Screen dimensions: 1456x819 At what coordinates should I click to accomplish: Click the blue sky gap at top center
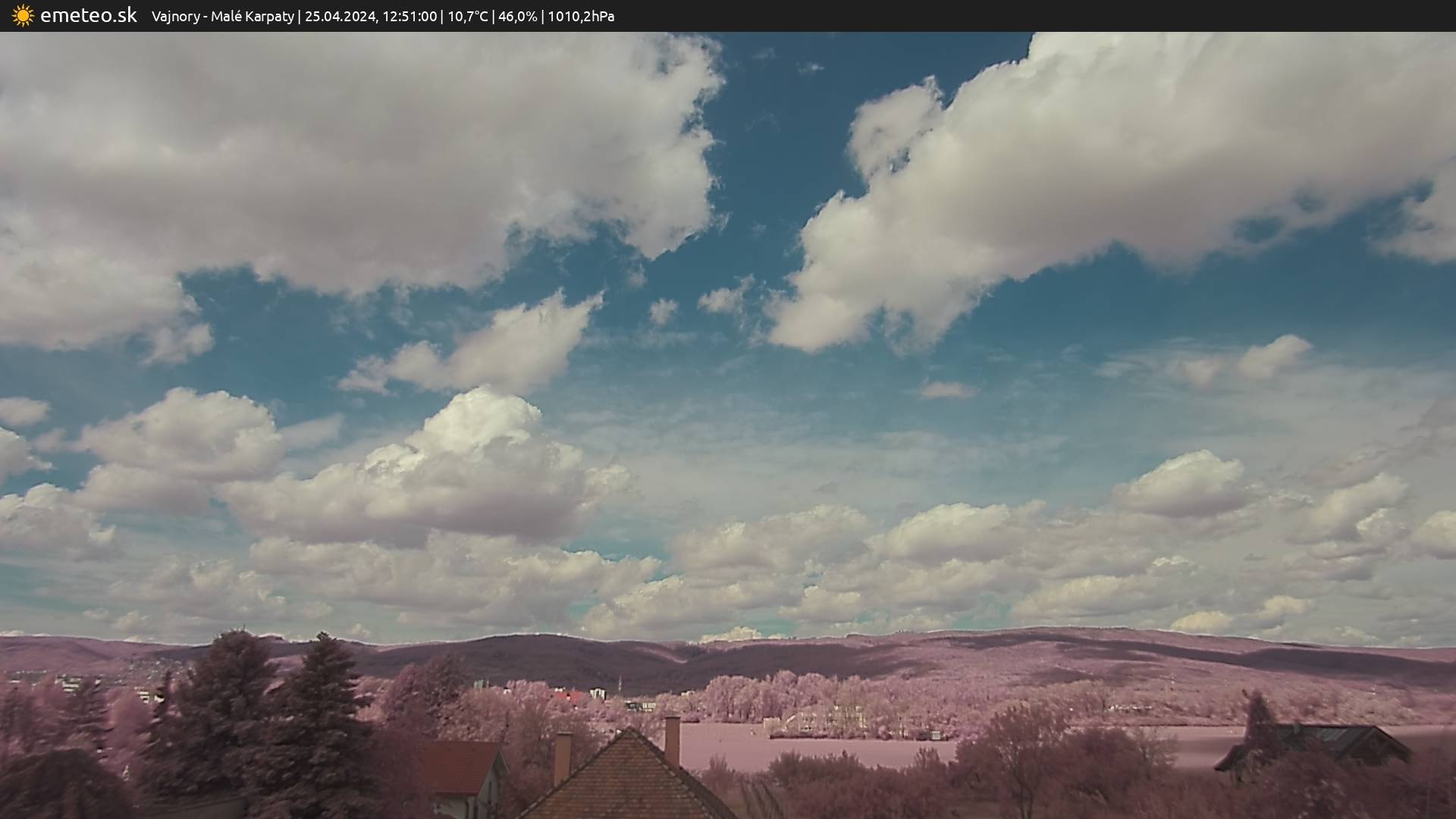pos(789,121)
